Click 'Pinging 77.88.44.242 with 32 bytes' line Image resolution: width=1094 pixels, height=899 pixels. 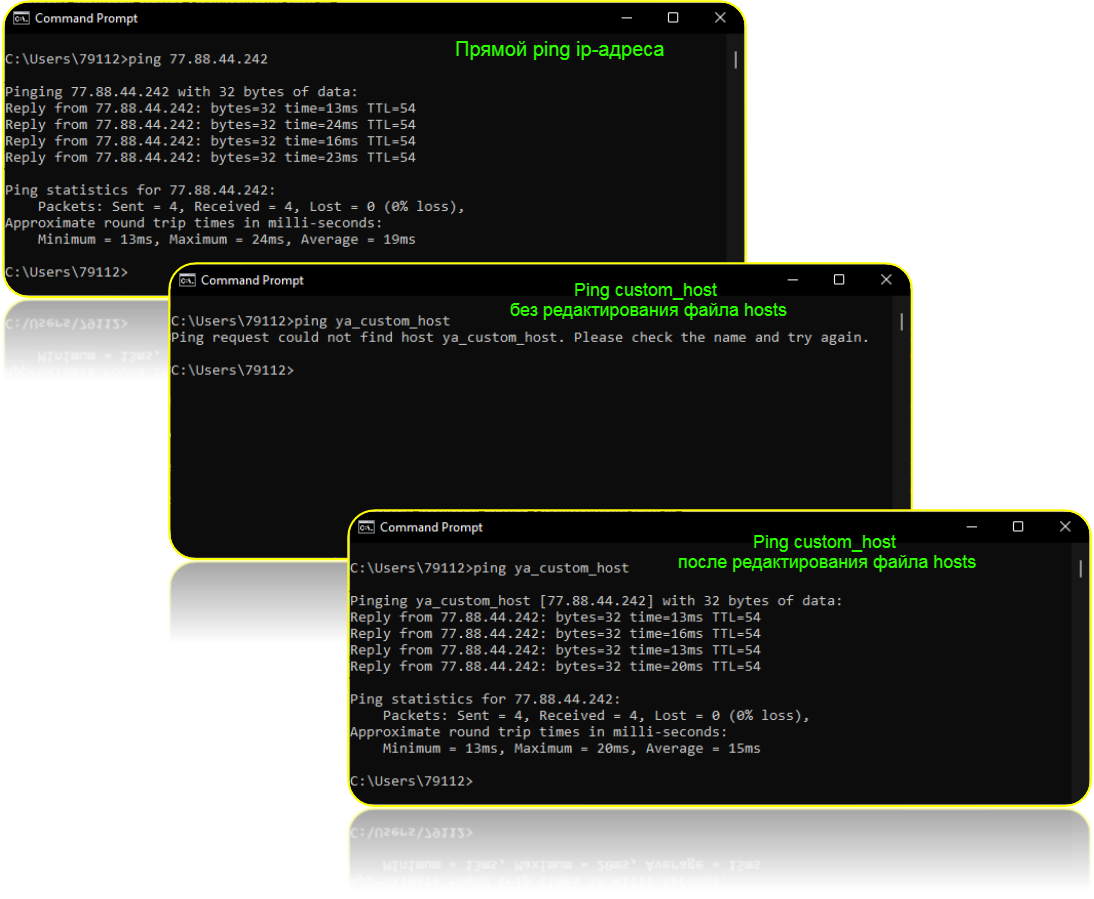[181, 92]
